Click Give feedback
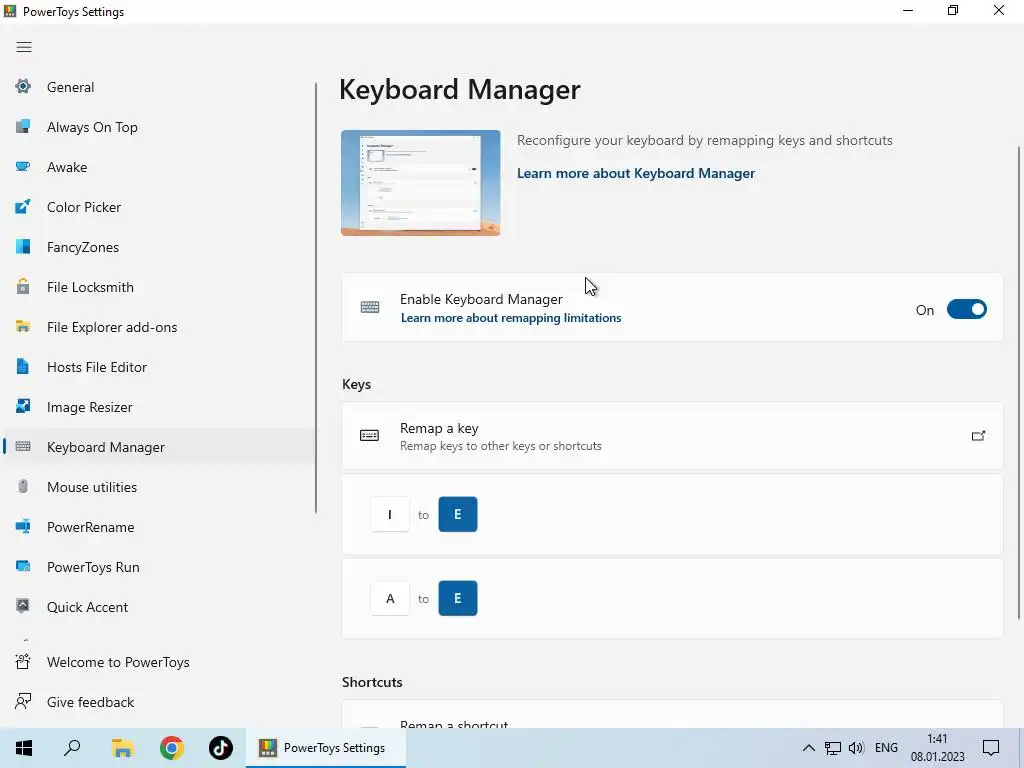The height and width of the screenshot is (768, 1024). pos(159,702)
